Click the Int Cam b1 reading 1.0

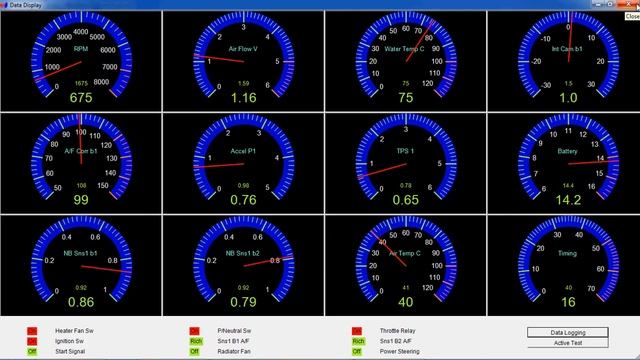568,98
